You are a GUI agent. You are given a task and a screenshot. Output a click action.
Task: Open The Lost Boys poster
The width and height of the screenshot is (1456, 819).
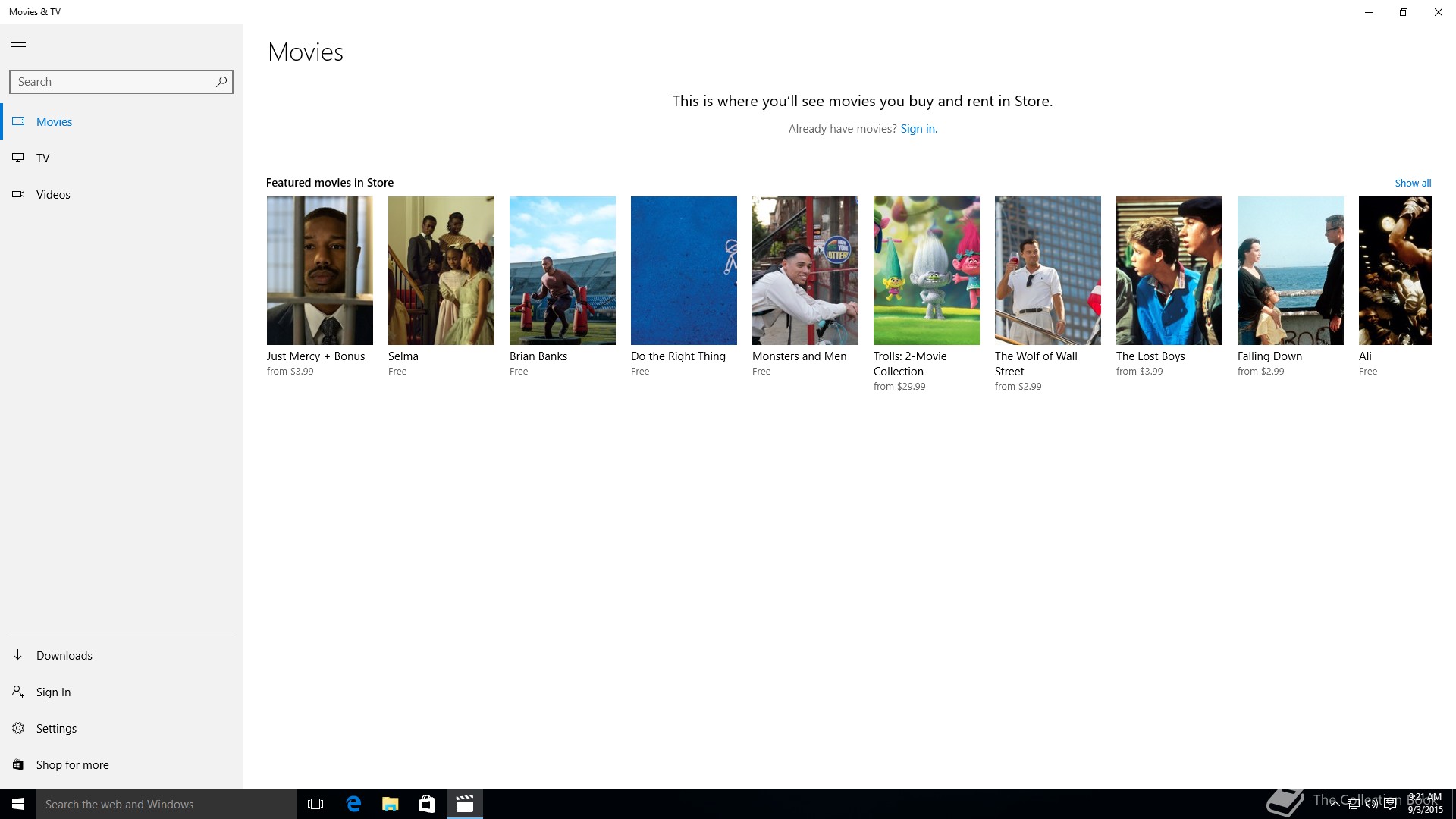click(x=1169, y=271)
